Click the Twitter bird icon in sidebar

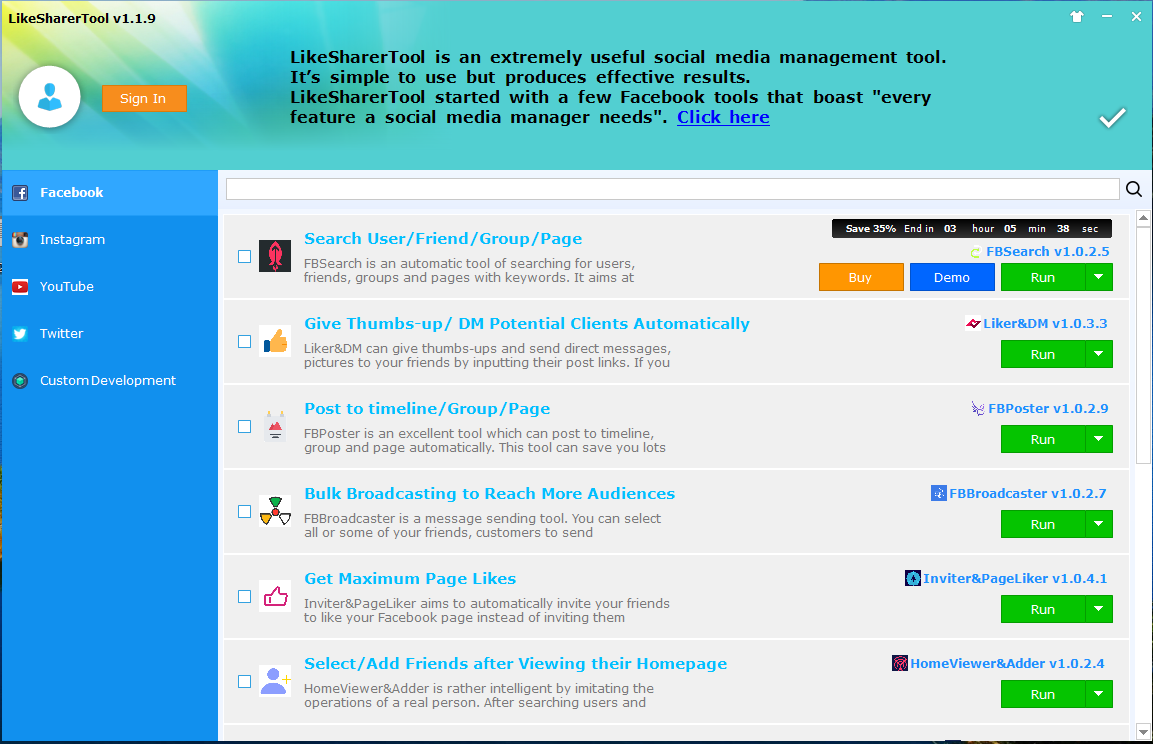(x=20, y=334)
